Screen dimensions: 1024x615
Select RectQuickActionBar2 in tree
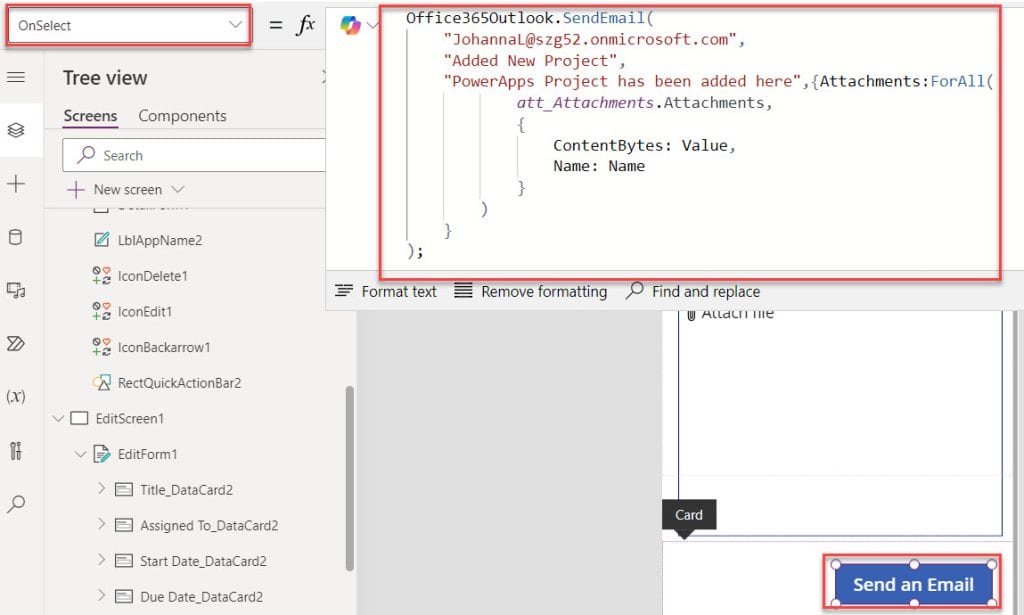tap(180, 383)
